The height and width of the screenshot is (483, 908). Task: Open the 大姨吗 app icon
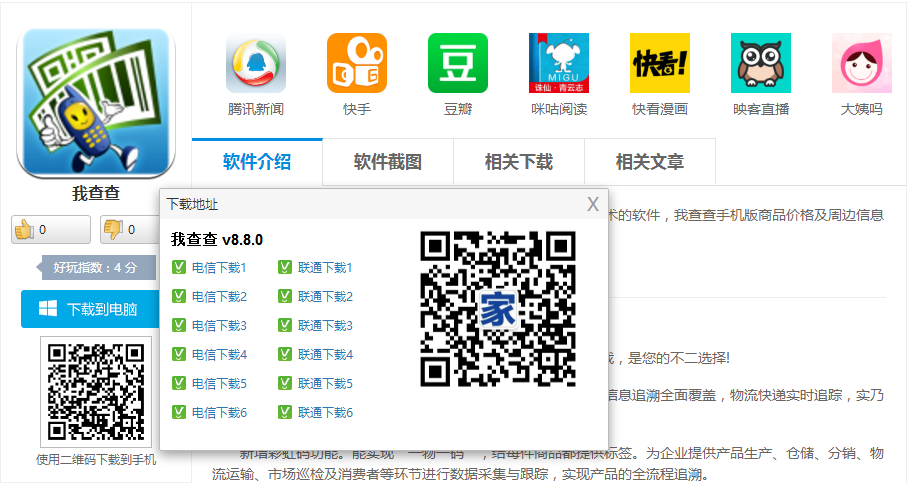[862, 63]
